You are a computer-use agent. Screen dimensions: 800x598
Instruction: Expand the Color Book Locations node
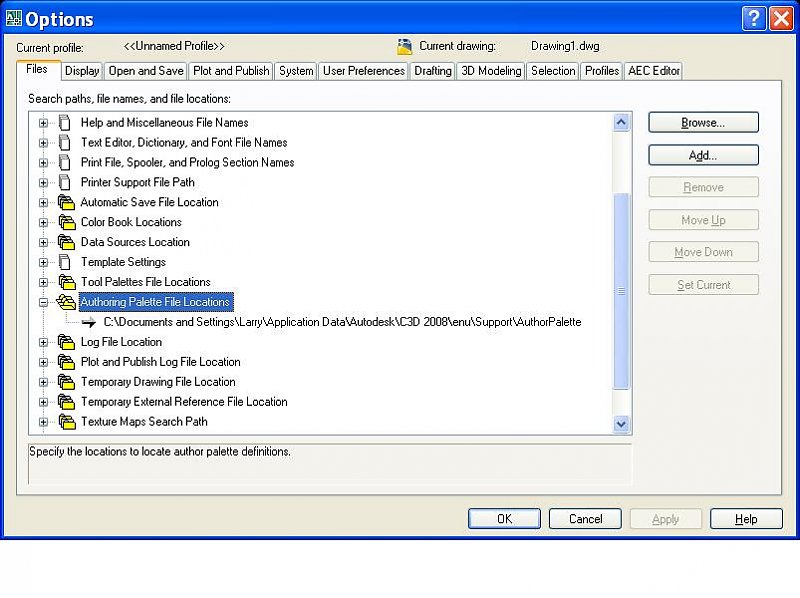point(43,222)
